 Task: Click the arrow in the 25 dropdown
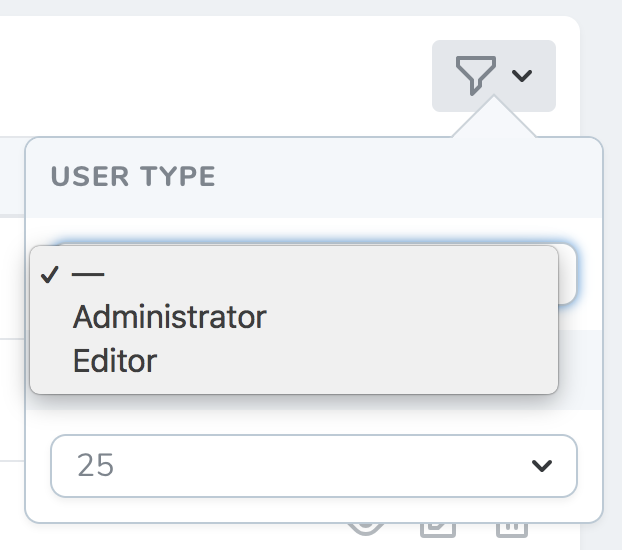click(542, 465)
